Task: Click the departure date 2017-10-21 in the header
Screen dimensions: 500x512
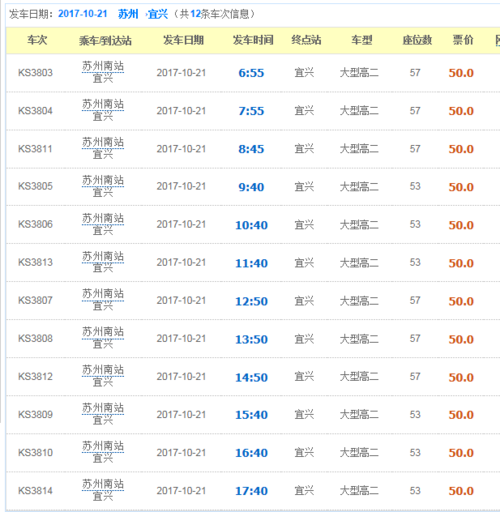Action: (82, 14)
